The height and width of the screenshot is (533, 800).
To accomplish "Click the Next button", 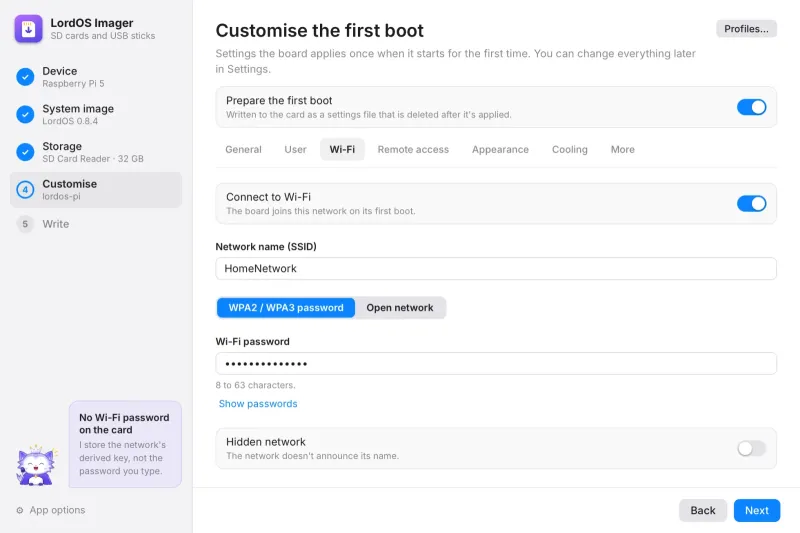I will (757, 511).
